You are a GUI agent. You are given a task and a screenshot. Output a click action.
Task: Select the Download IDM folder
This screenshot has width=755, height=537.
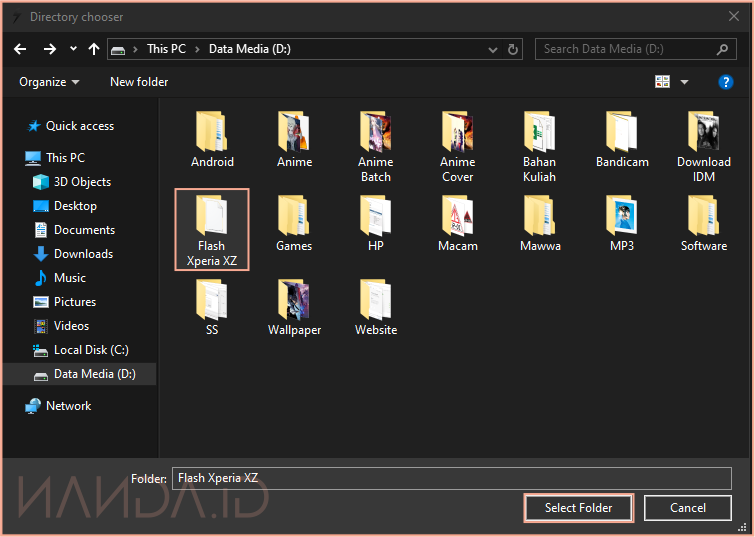click(x=704, y=147)
